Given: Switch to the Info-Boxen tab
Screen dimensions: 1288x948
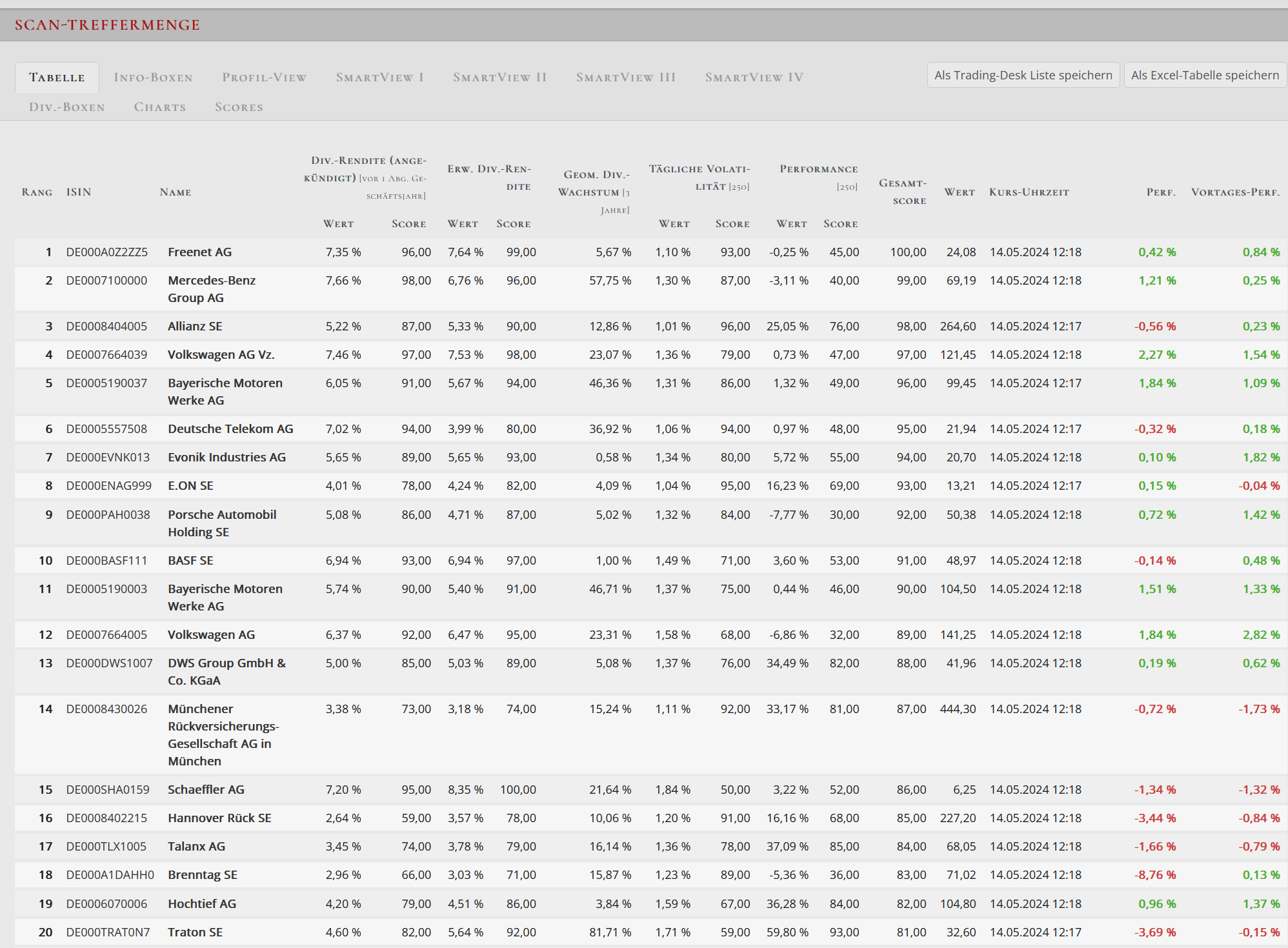Looking at the screenshot, I should (x=153, y=77).
